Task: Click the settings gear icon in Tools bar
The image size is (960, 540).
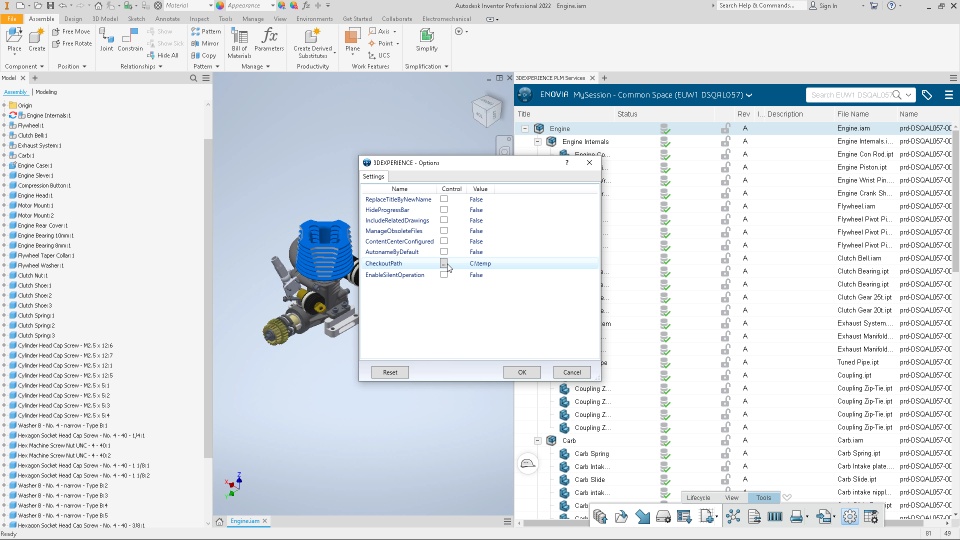Action: click(x=850, y=517)
